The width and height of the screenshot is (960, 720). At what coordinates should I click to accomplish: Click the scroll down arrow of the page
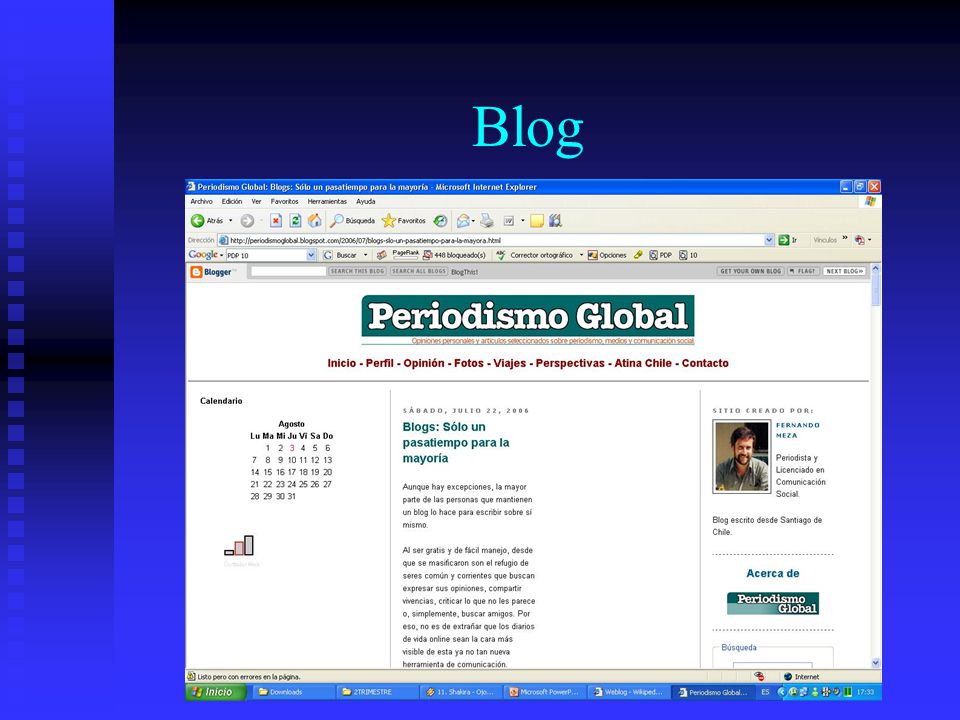pyautogui.click(x=876, y=663)
